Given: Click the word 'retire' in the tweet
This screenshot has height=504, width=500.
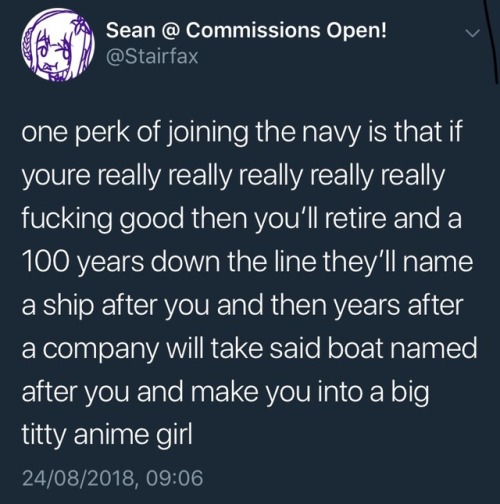Looking at the screenshot, I should [x=355, y=218].
